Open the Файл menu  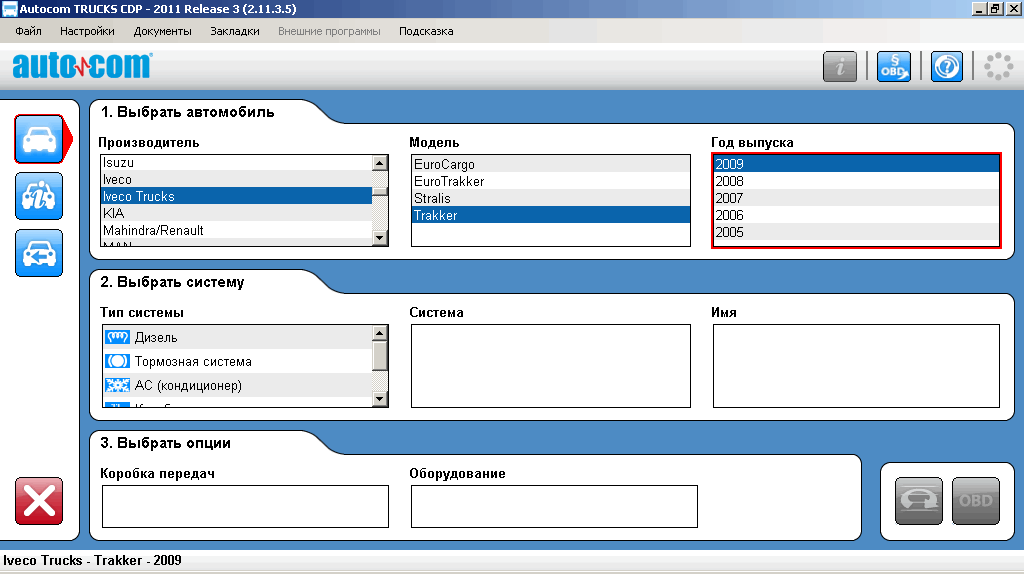(x=28, y=31)
